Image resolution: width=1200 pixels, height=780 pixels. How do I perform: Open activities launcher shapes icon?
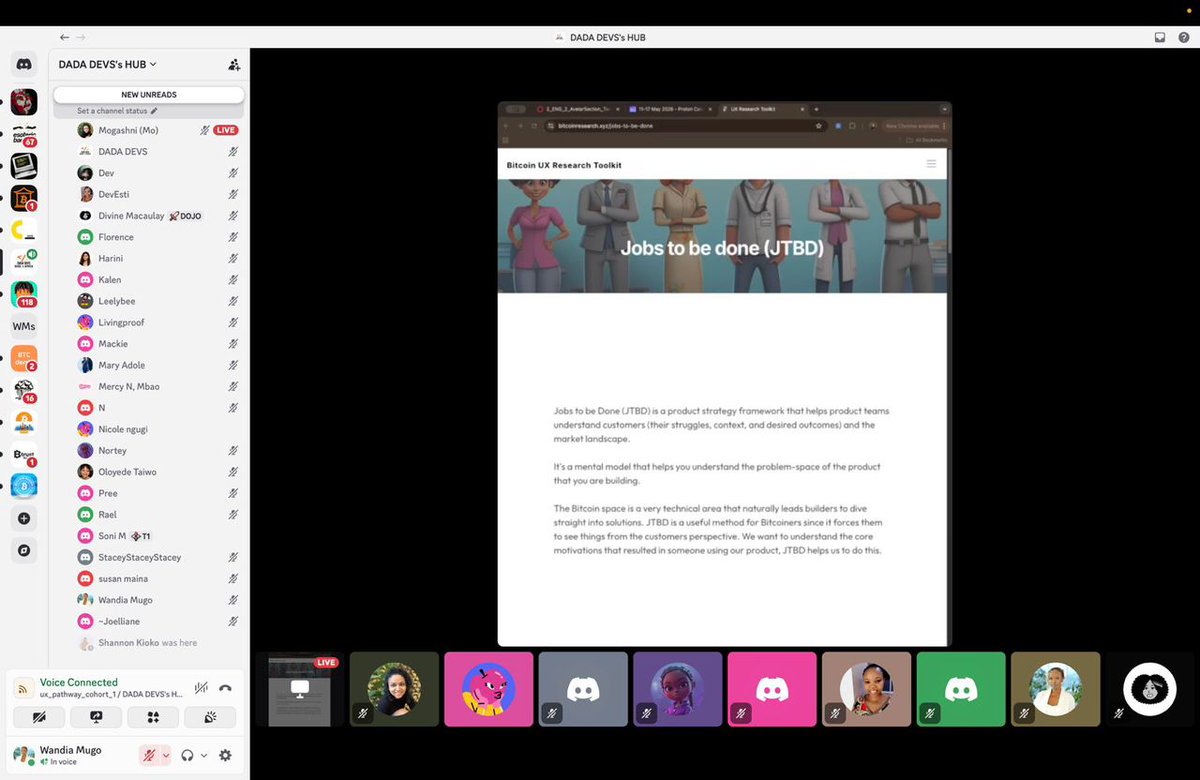click(x=153, y=717)
